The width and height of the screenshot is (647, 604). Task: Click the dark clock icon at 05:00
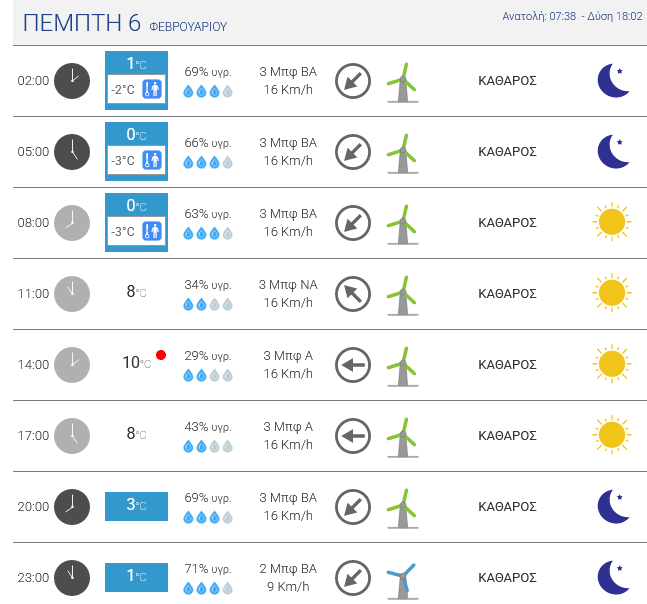71,151
